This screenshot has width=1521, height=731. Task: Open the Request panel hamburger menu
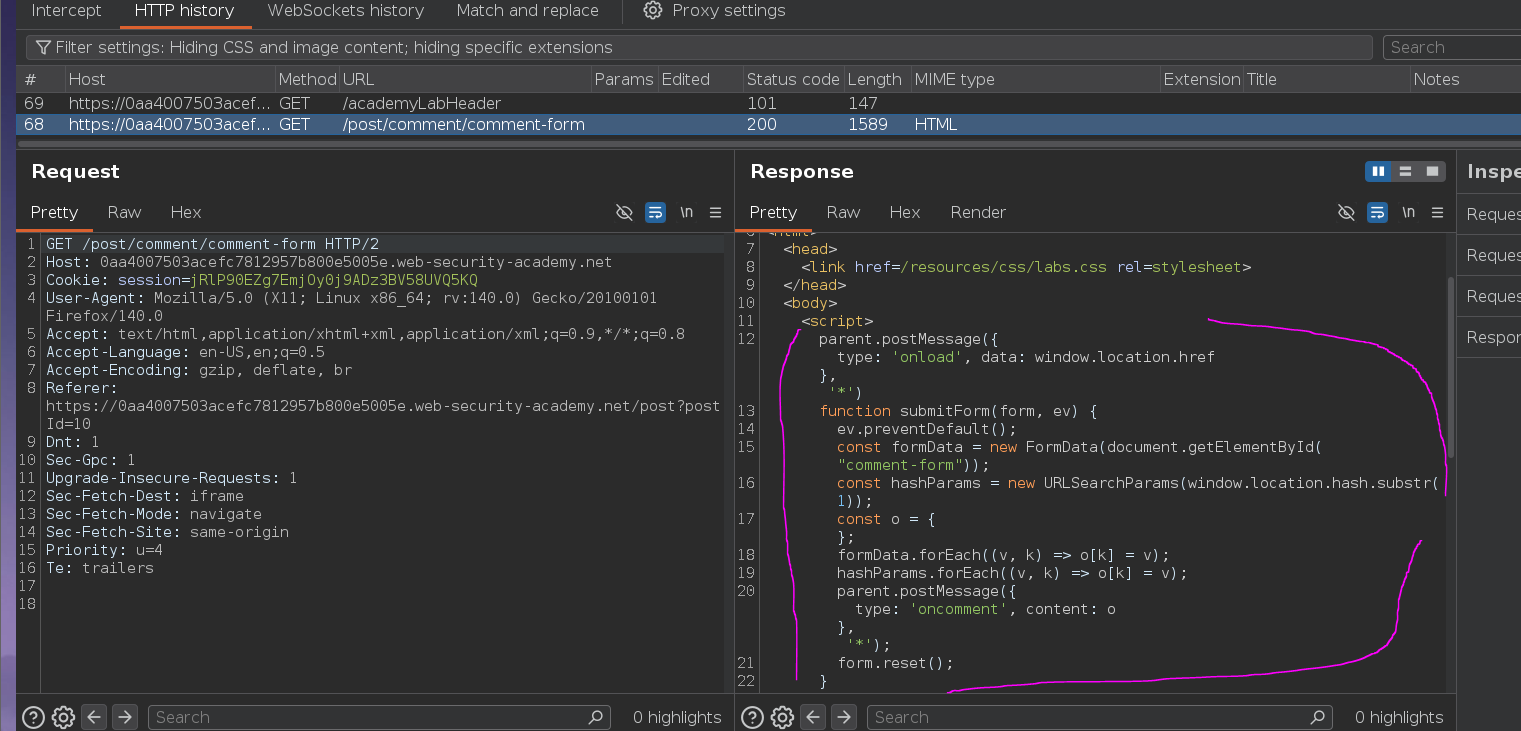[x=716, y=212]
